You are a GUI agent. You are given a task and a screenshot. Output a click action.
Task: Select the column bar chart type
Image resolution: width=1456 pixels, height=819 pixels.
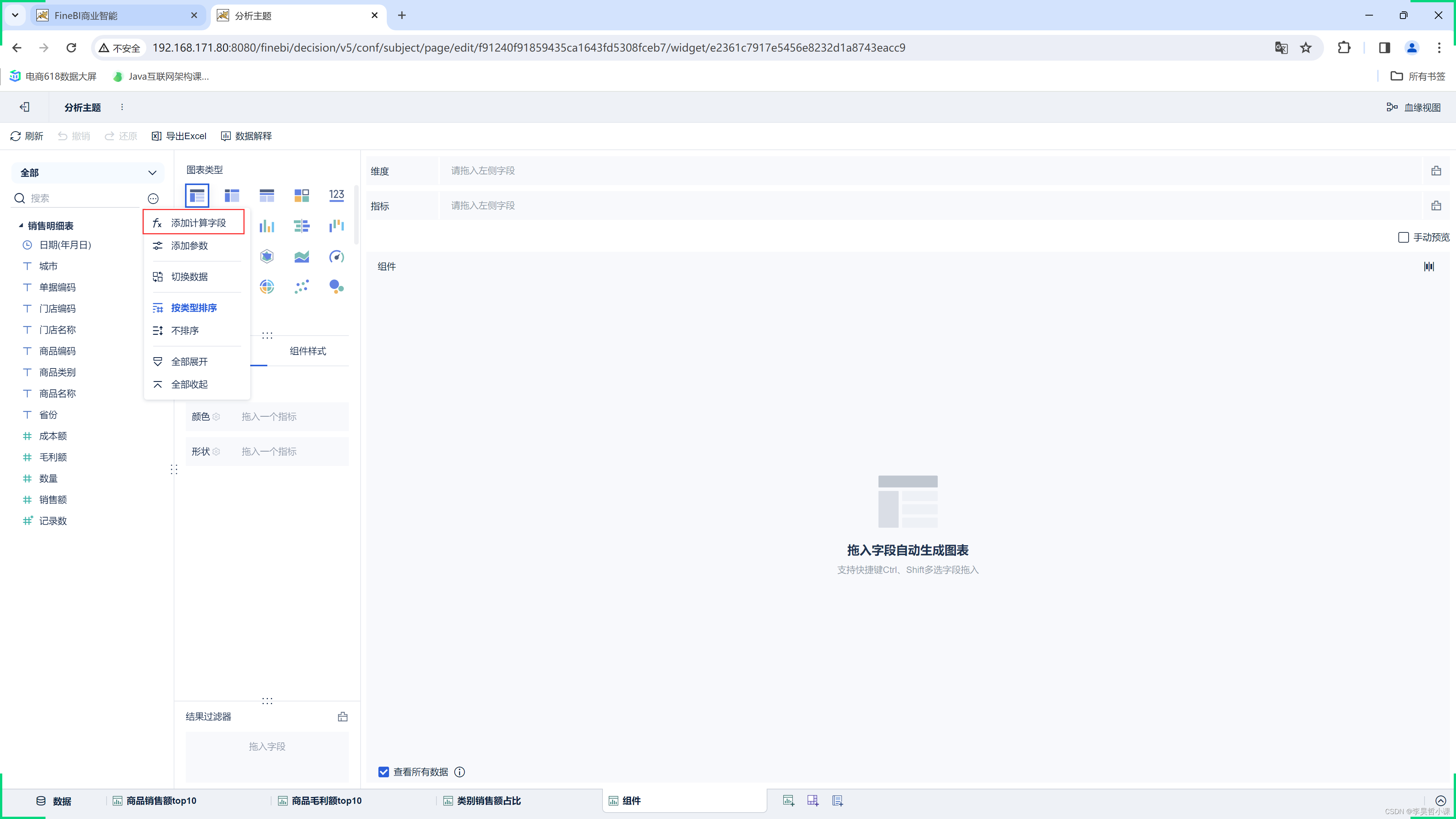point(267,227)
